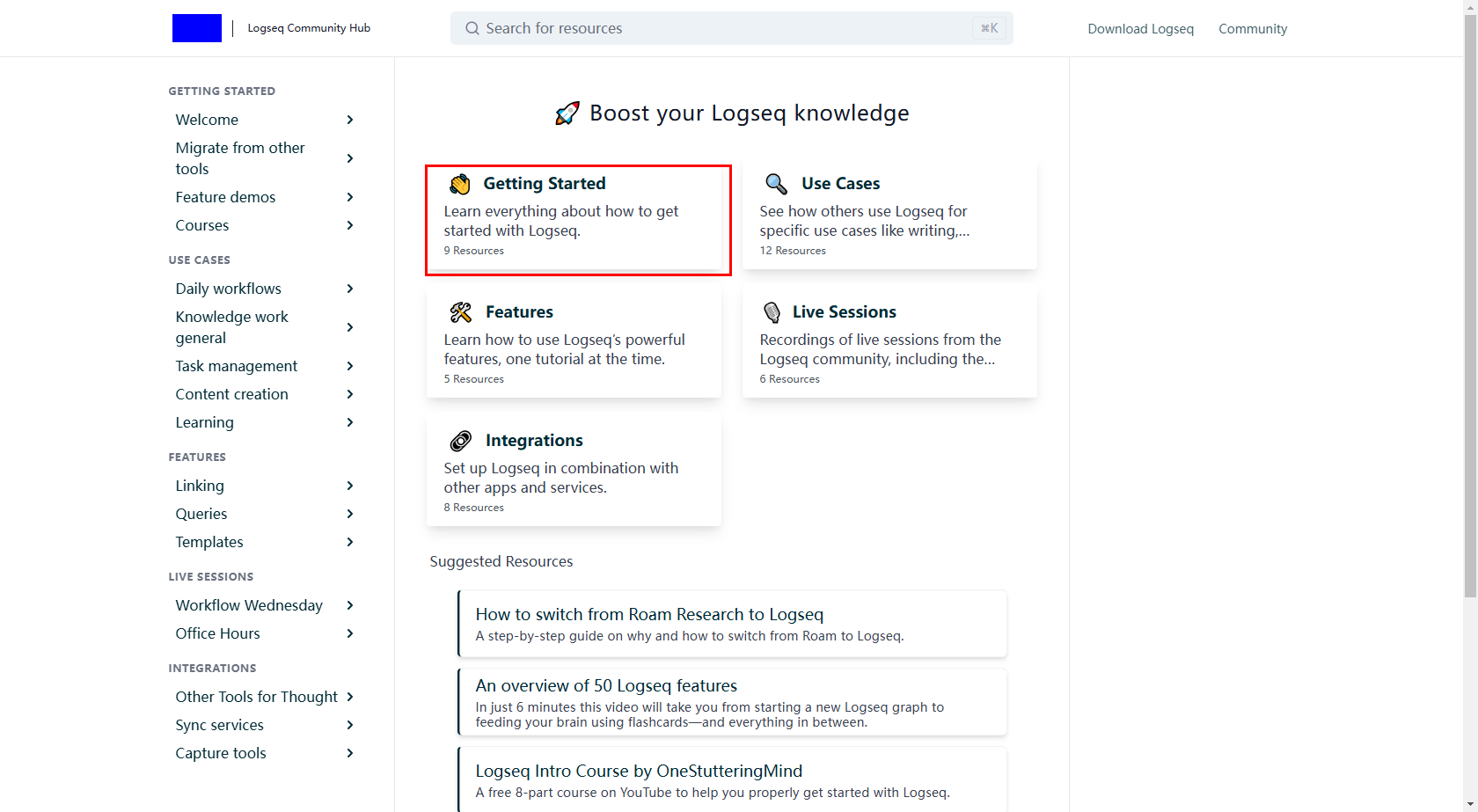Click the waving hand Getting Started icon

[x=460, y=184]
